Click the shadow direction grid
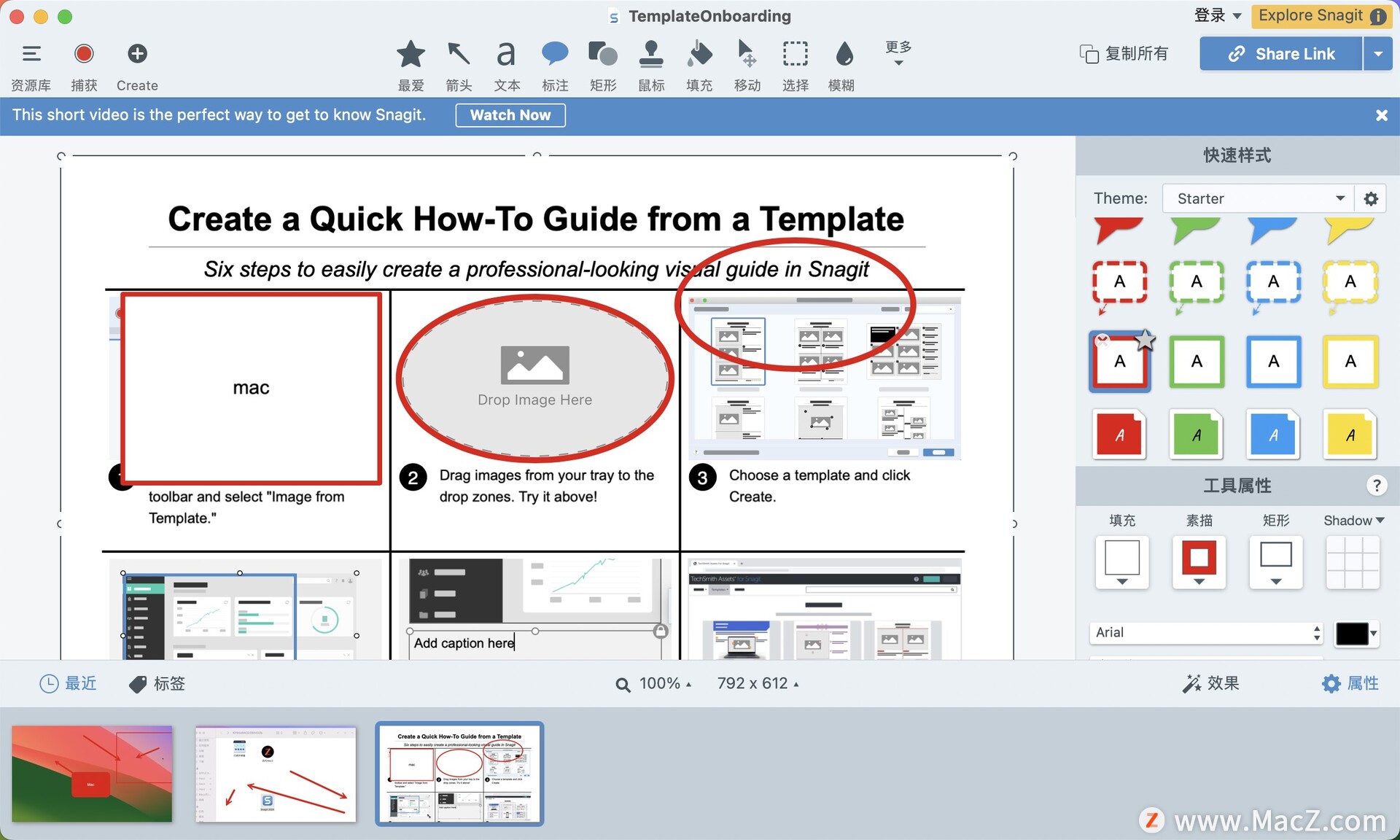The width and height of the screenshot is (1400, 840). 1353,562
